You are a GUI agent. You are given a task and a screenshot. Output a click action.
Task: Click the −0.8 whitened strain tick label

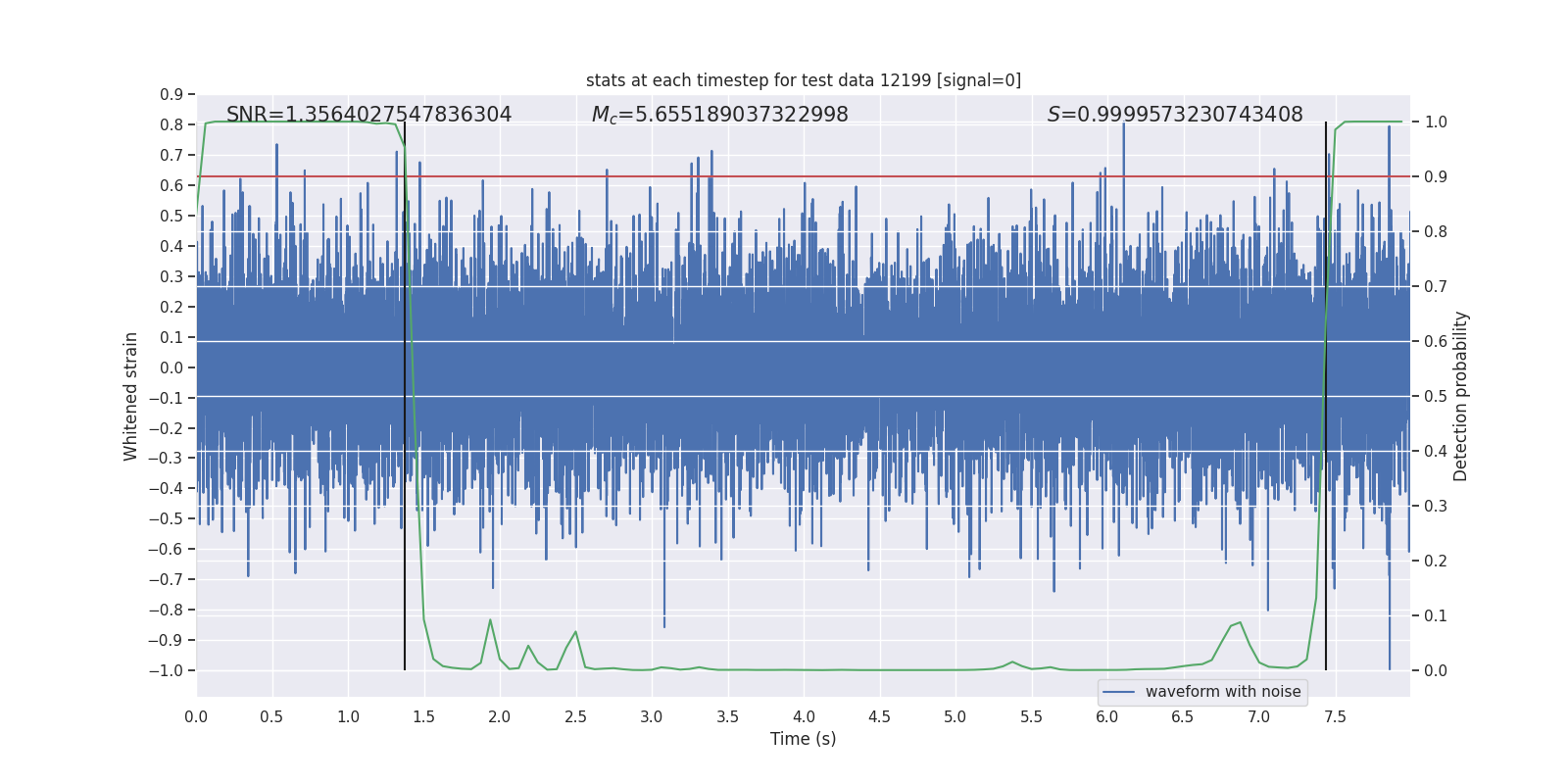(166, 610)
